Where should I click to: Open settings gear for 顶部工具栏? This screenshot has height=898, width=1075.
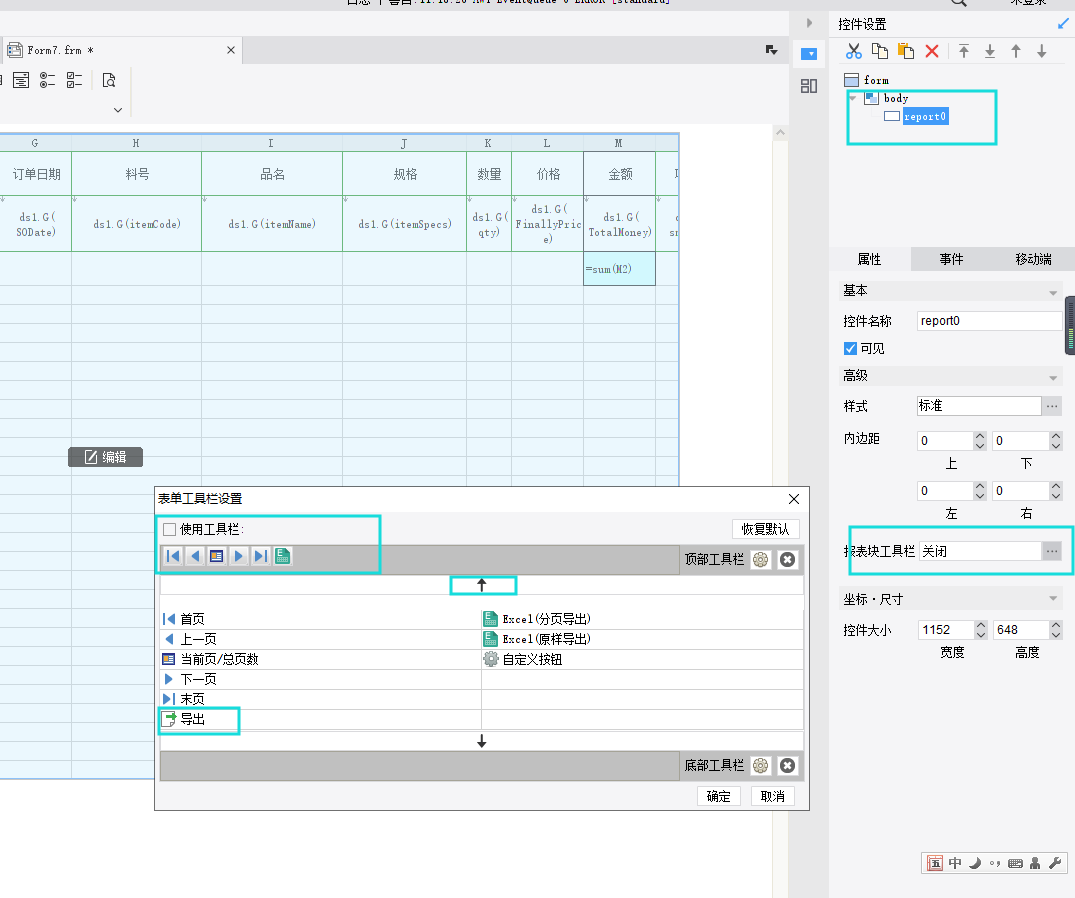point(760,559)
